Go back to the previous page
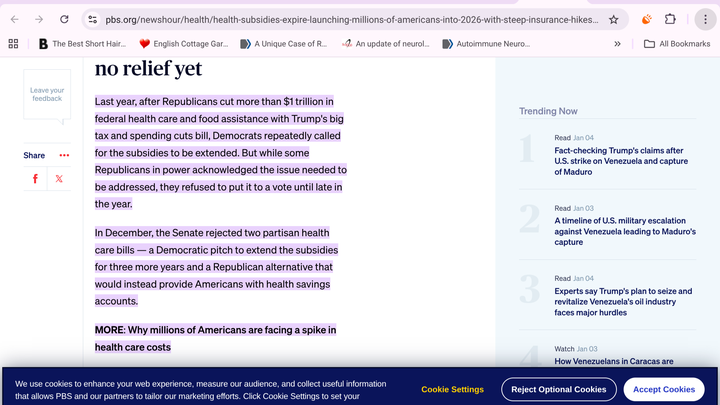 (x=14, y=19)
